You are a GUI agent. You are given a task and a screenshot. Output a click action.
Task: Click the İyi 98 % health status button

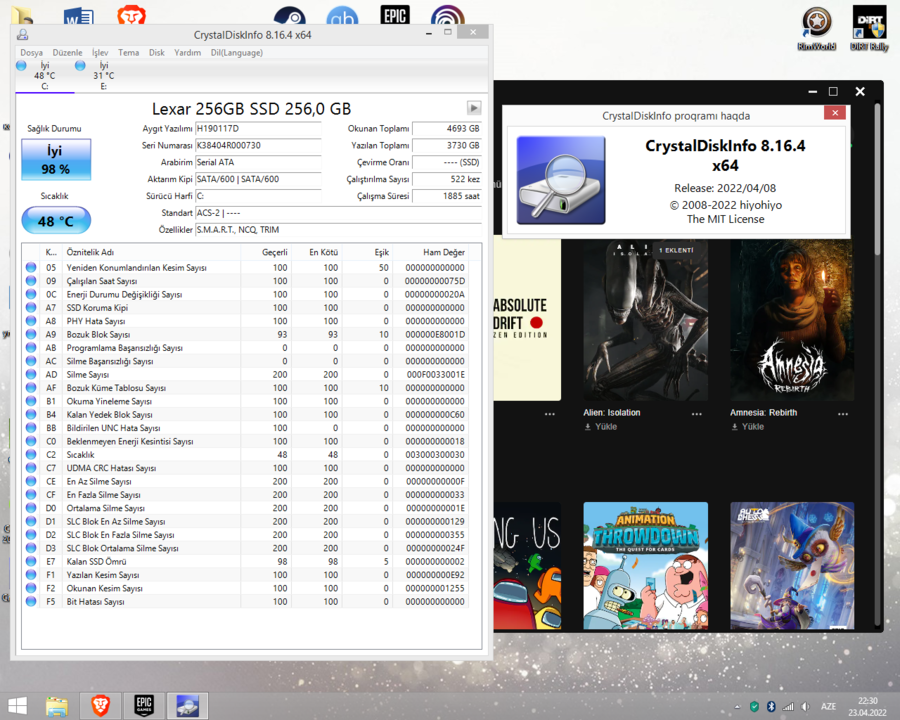click(56, 160)
